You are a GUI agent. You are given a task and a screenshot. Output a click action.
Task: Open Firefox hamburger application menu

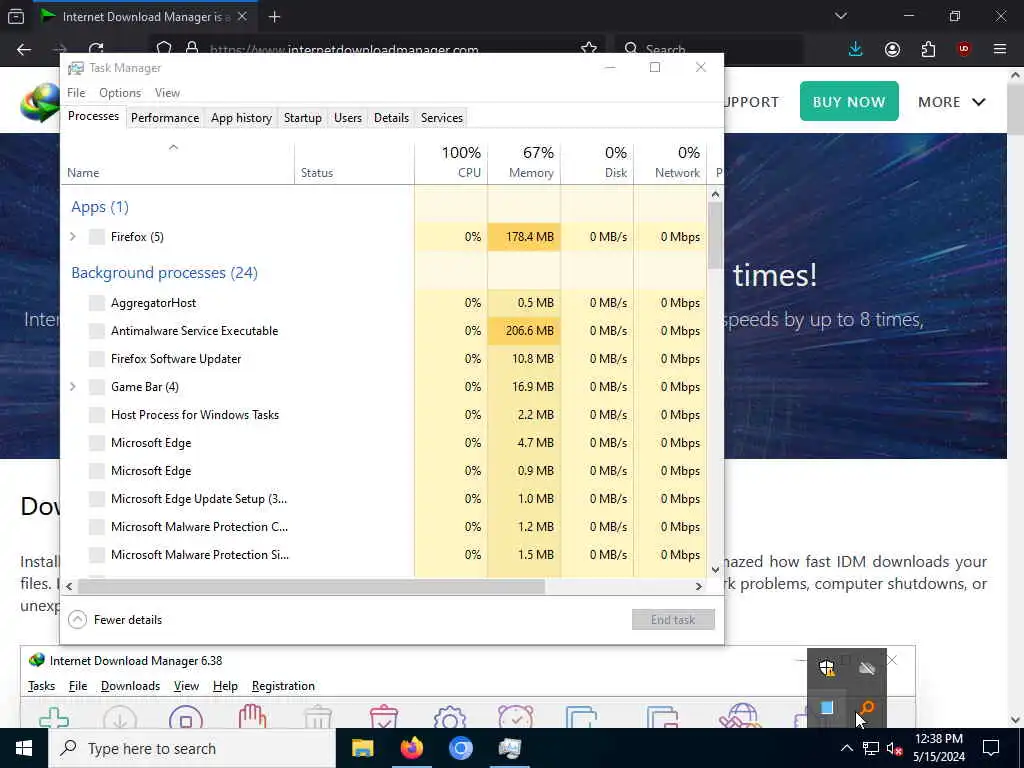tap(1000, 49)
